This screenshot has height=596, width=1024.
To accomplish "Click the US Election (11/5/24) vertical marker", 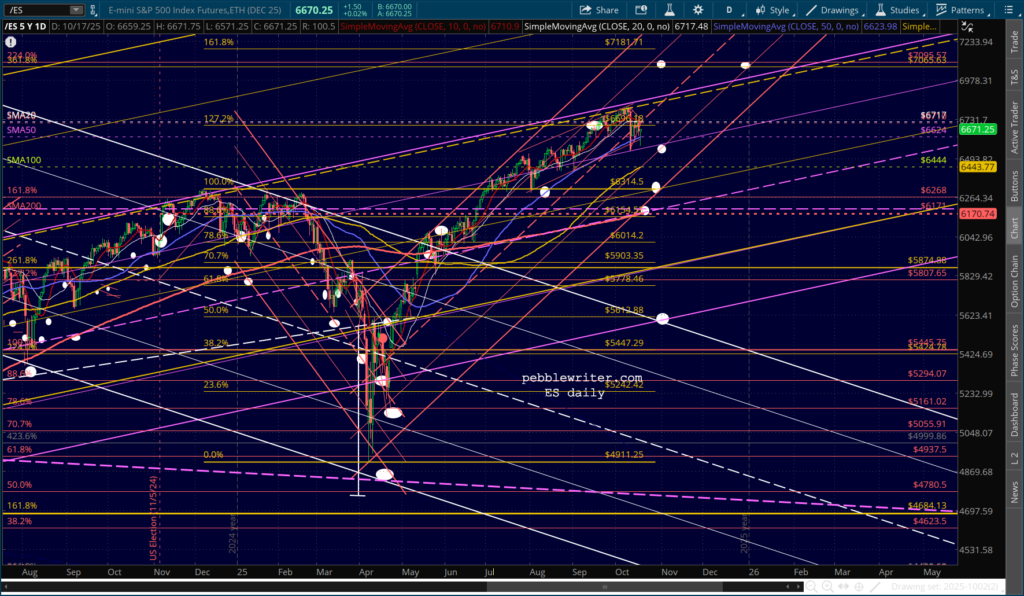I will pos(153,518).
